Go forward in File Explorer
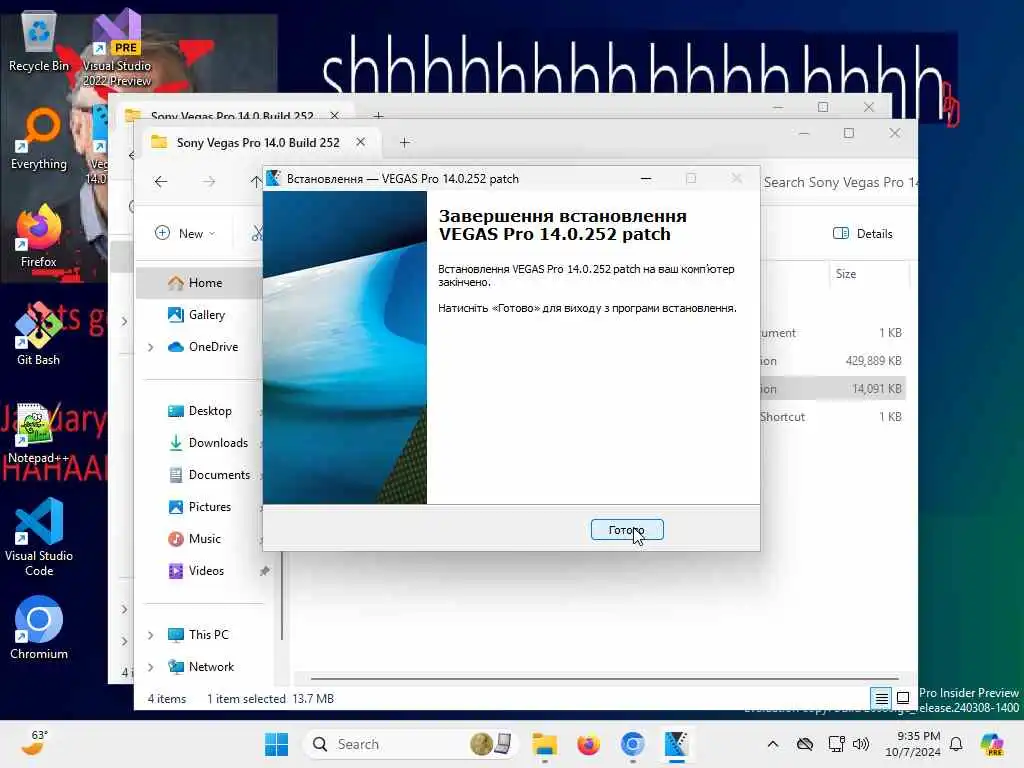 [x=208, y=182]
